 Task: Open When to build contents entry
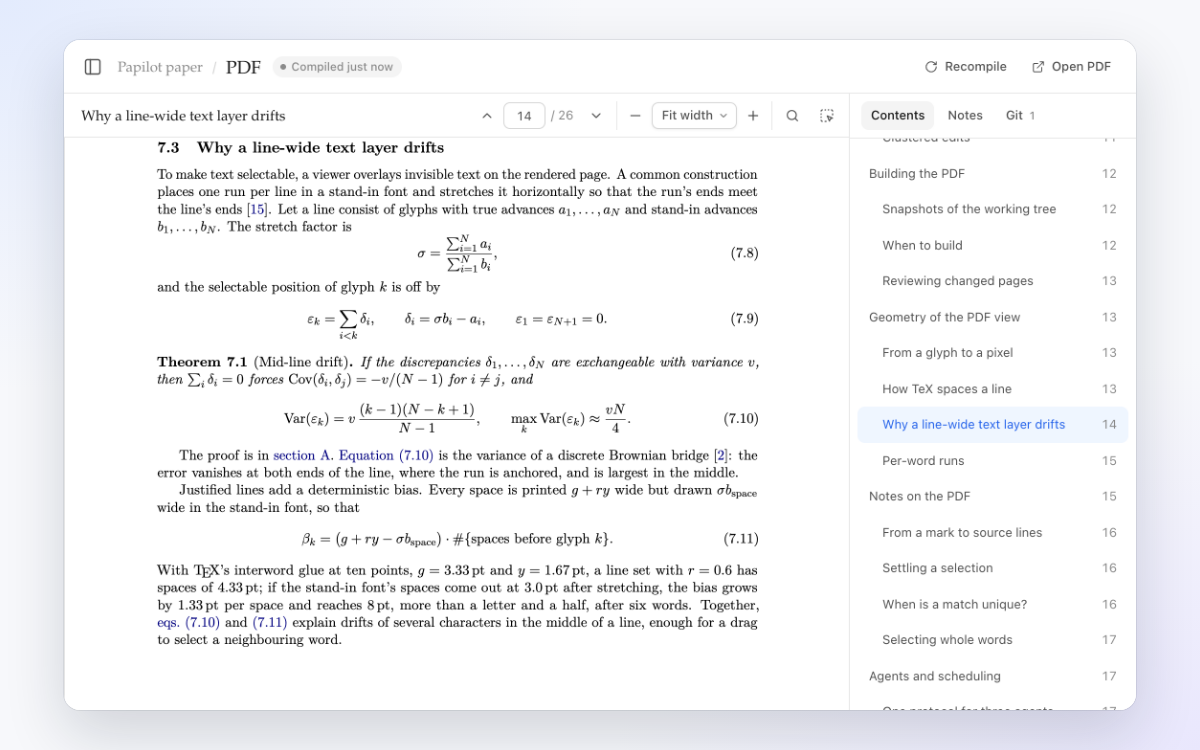(992, 245)
